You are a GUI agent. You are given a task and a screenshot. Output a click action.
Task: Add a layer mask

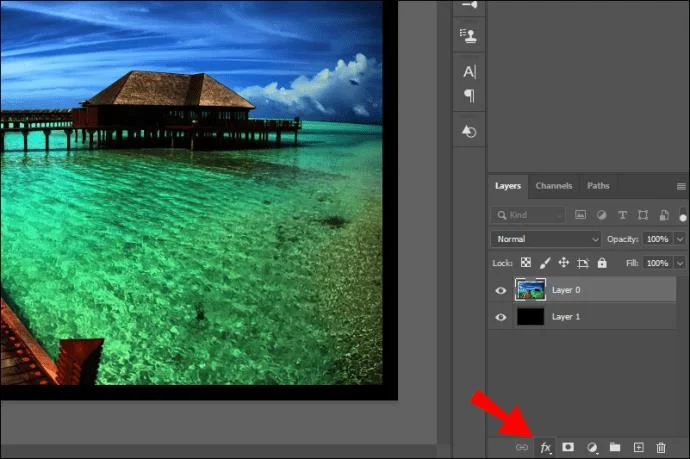(568, 447)
